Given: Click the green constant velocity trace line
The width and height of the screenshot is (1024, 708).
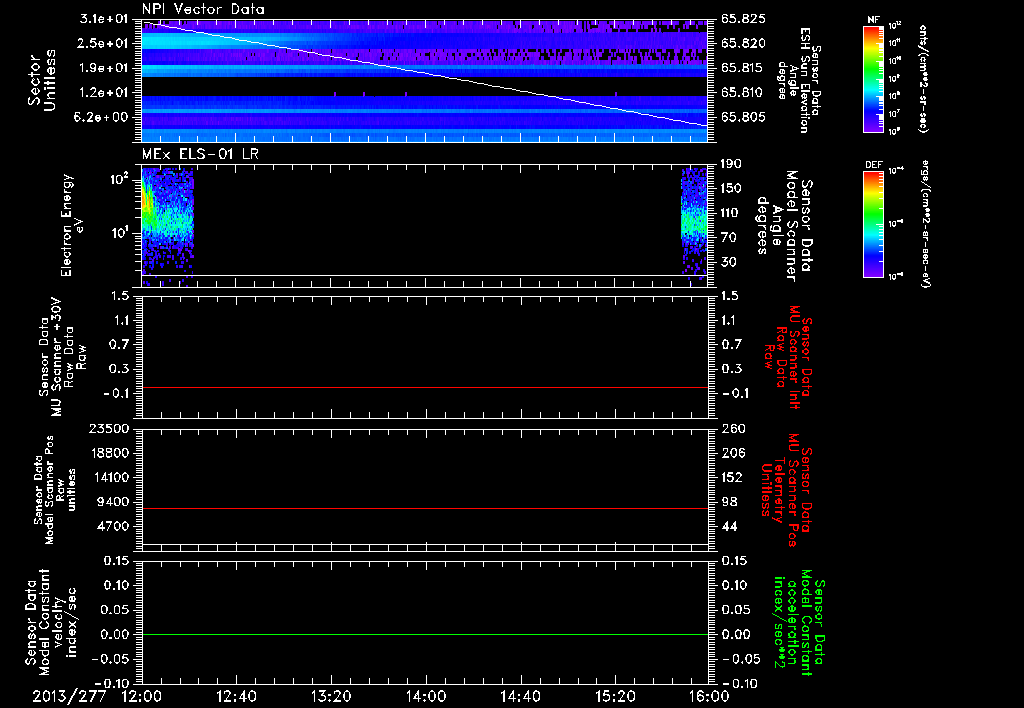Looking at the screenshot, I should click(x=425, y=634).
